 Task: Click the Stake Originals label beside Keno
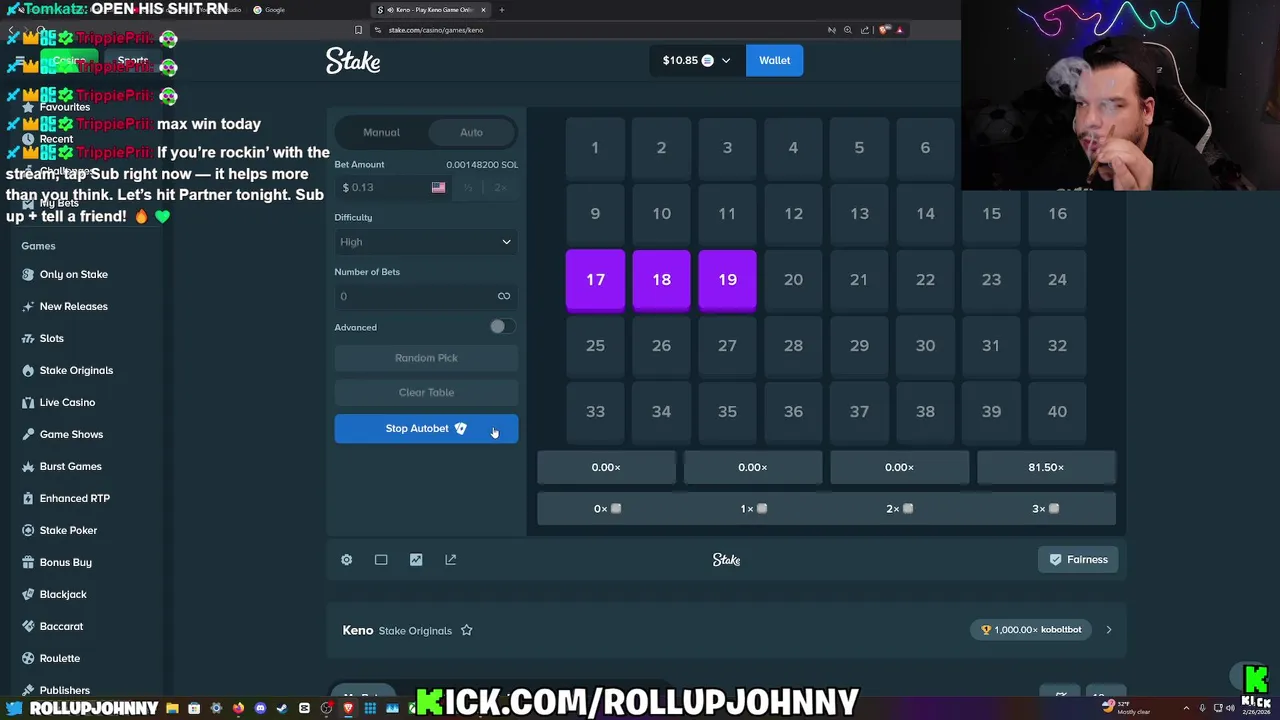point(415,631)
